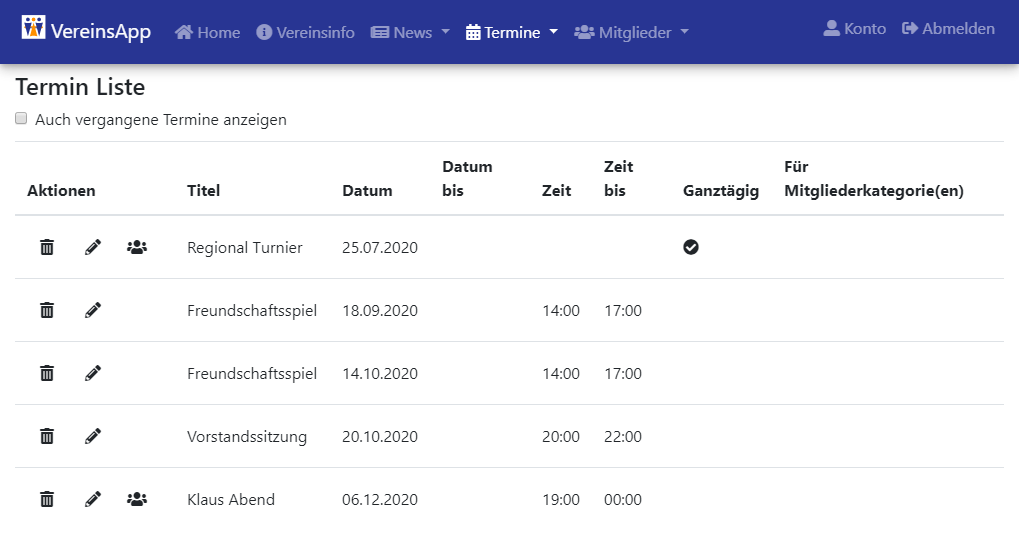Select the Regional Turnier title cell

(245, 248)
